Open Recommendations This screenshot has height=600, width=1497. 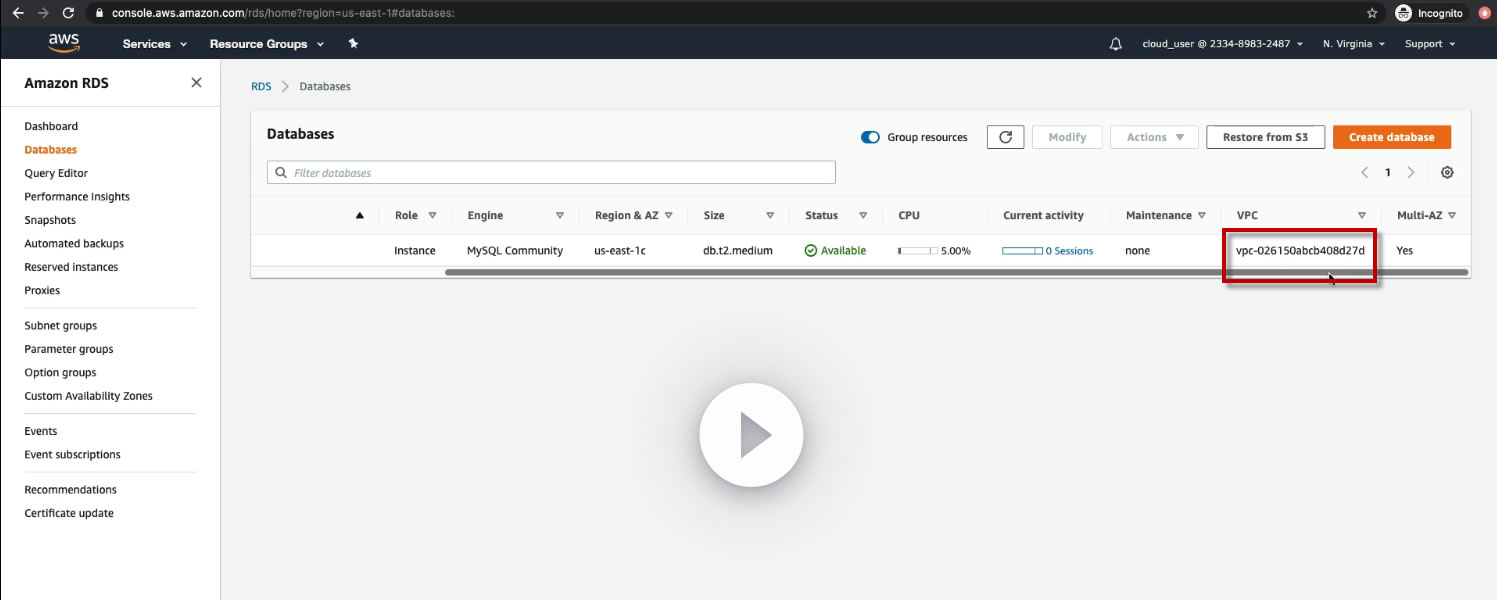point(70,490)
